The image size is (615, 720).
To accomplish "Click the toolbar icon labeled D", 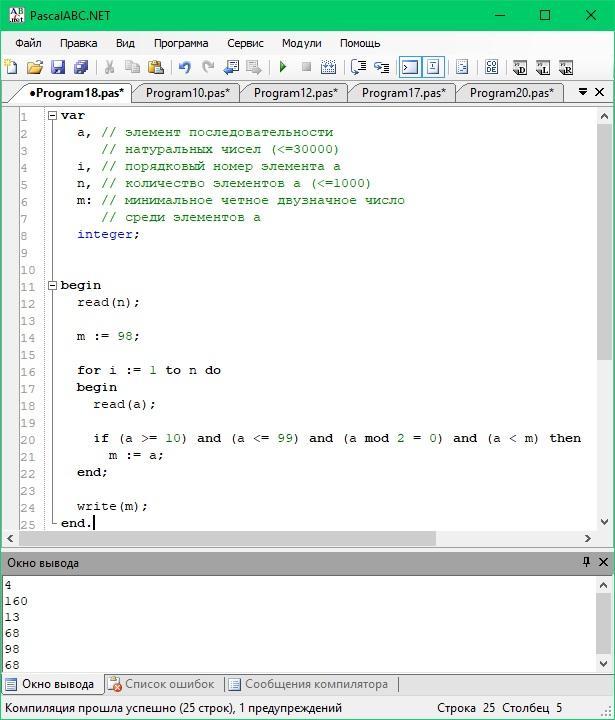I will coord(519,67).
